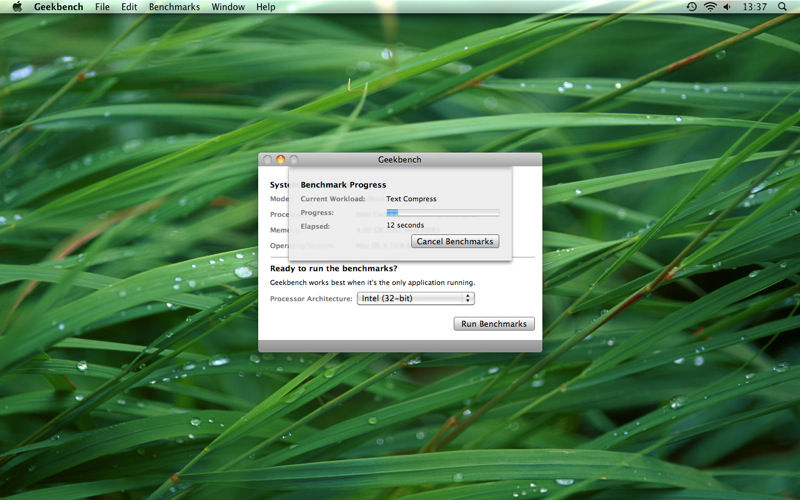This screenshot has height=500, width=800.
Task: Cancel the running benchmarks
Action: pyautogui.click(x=455, y=241)
